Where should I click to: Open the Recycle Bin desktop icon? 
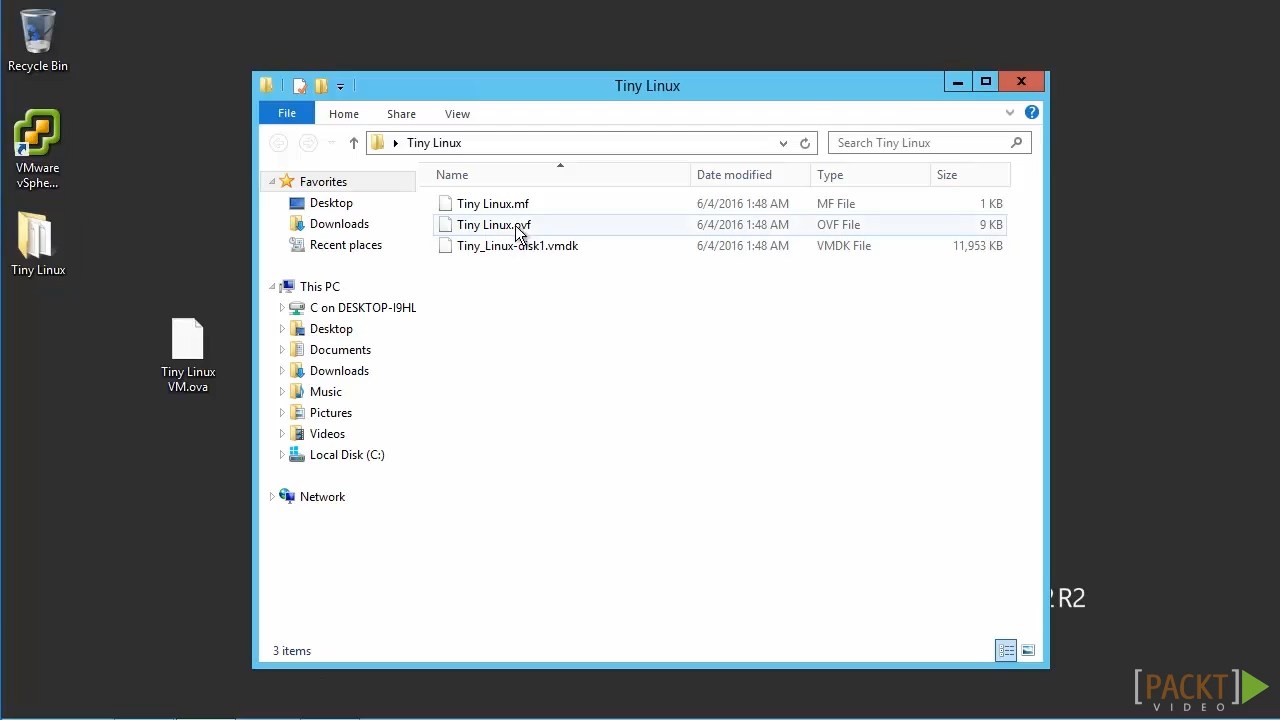[38, 41]
